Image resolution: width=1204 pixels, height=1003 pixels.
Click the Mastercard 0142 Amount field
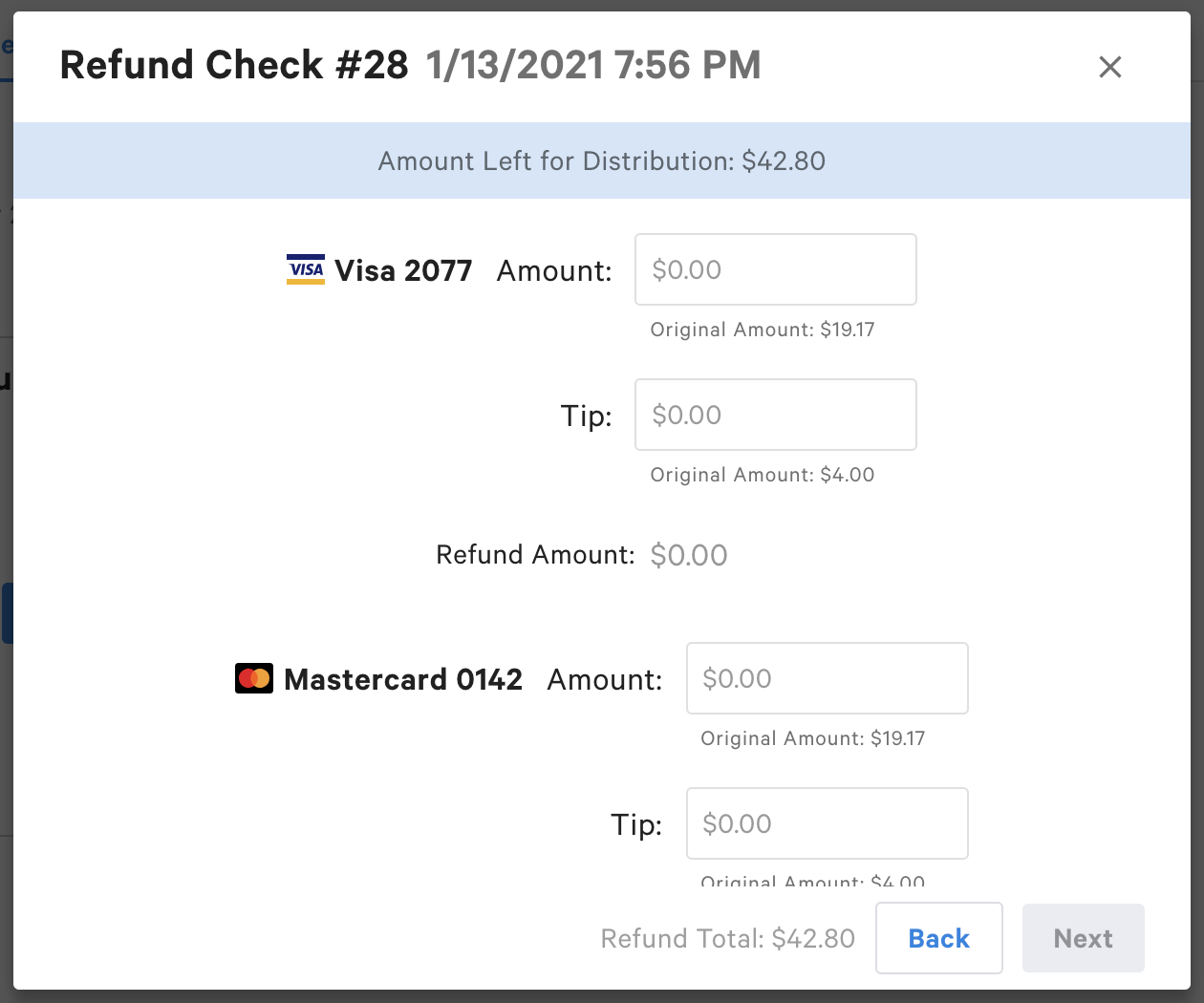click(827, 678)
